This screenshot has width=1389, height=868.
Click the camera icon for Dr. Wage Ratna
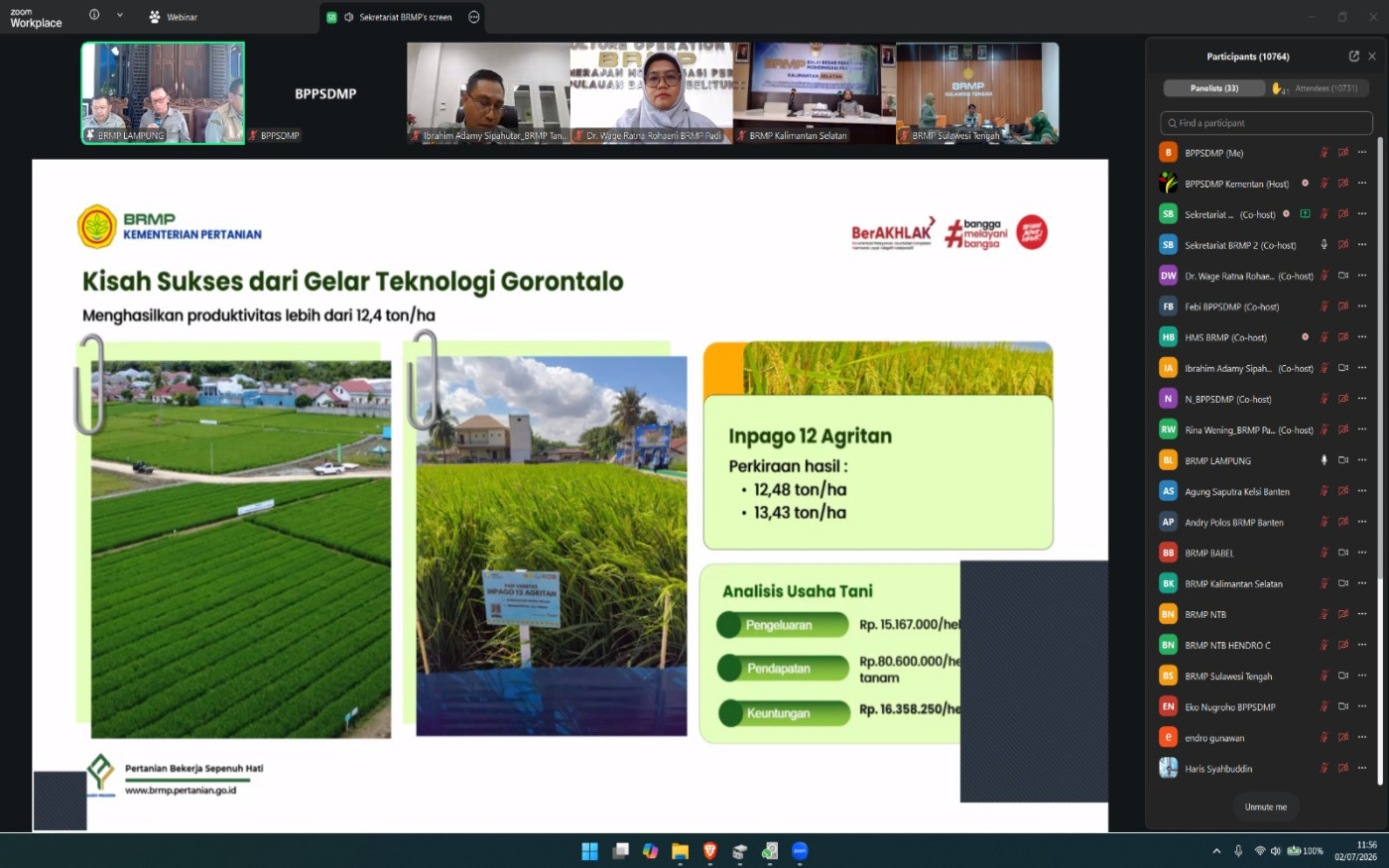pyautogui.click(x=1343, y=276)
